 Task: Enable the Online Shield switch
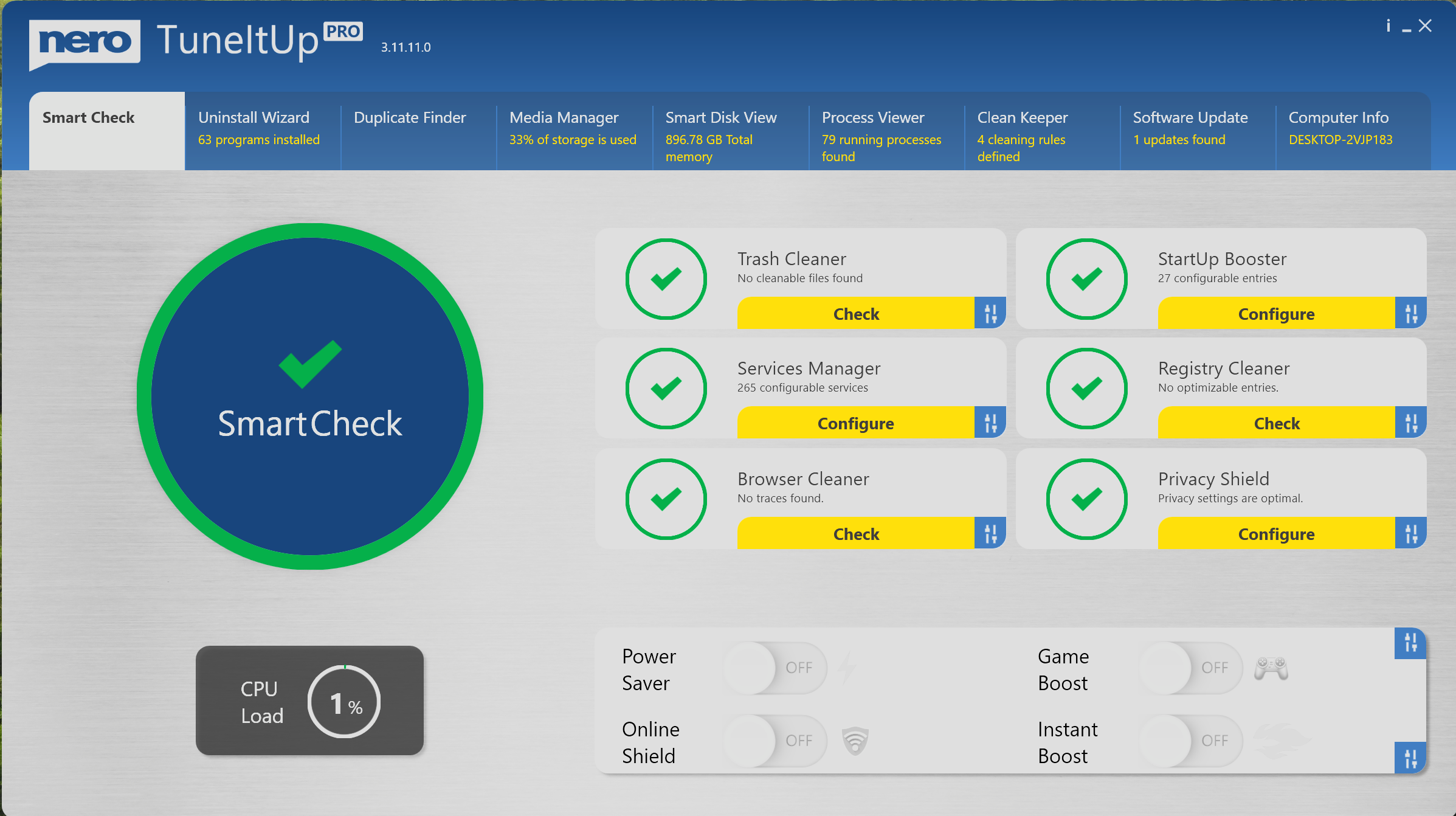(x=775, y=741)
